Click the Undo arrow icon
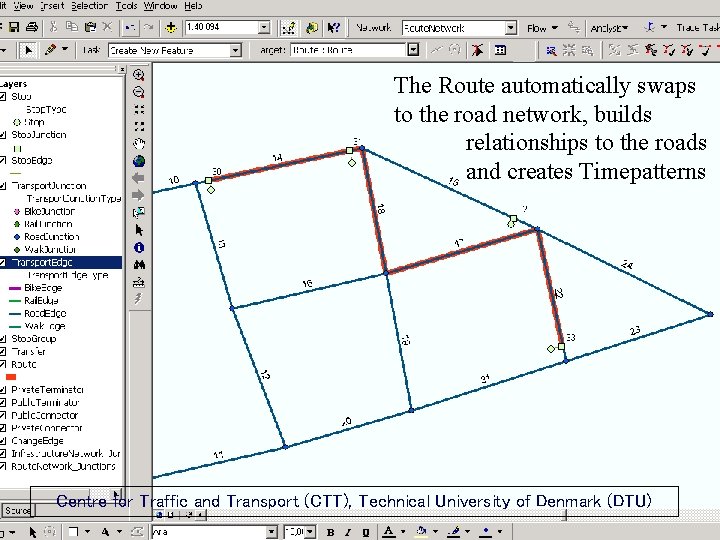Screen dimensions: 720x540 pyautogui.click(x=130, y=28)
